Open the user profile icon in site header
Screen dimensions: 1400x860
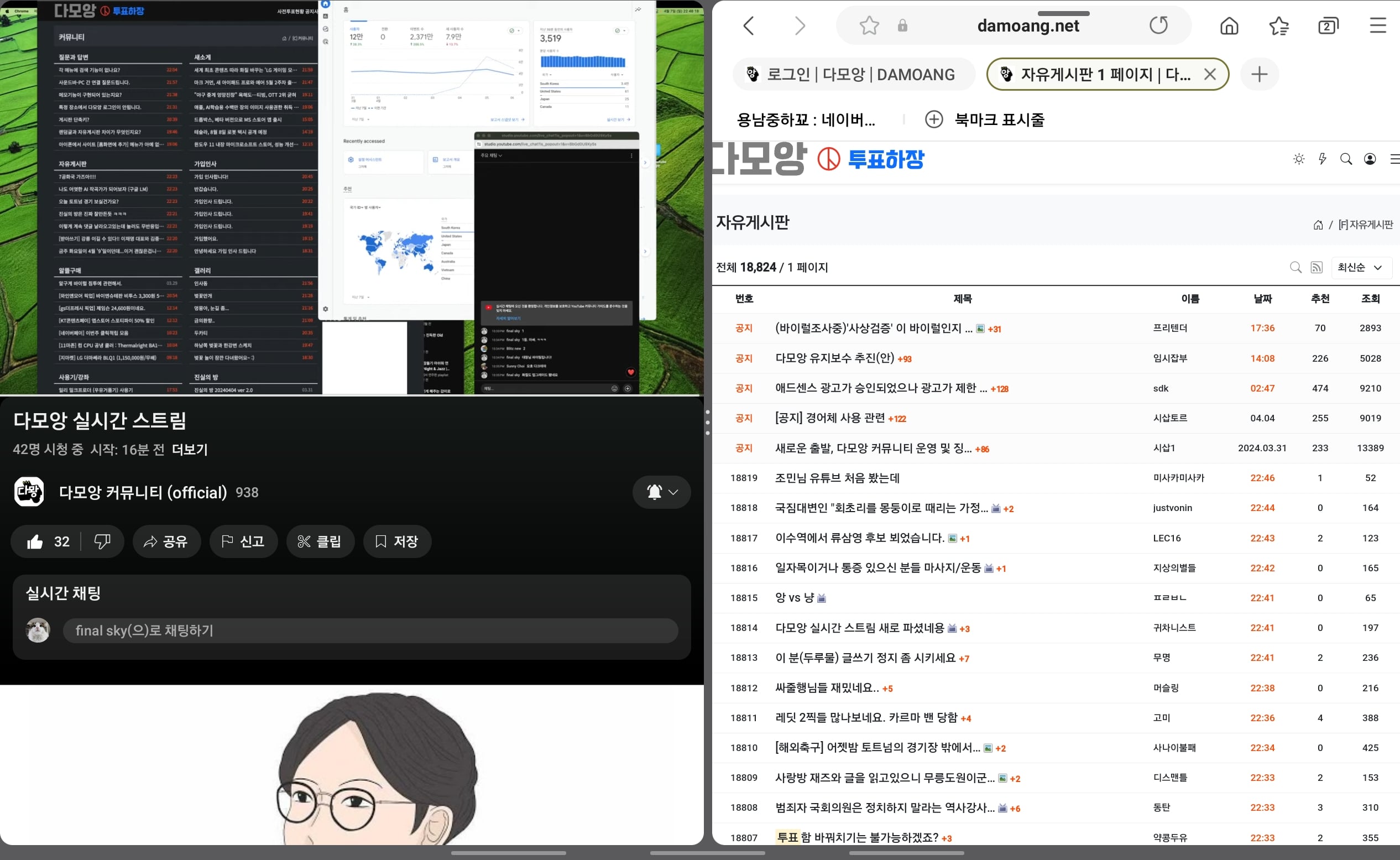click(1370, 159)
